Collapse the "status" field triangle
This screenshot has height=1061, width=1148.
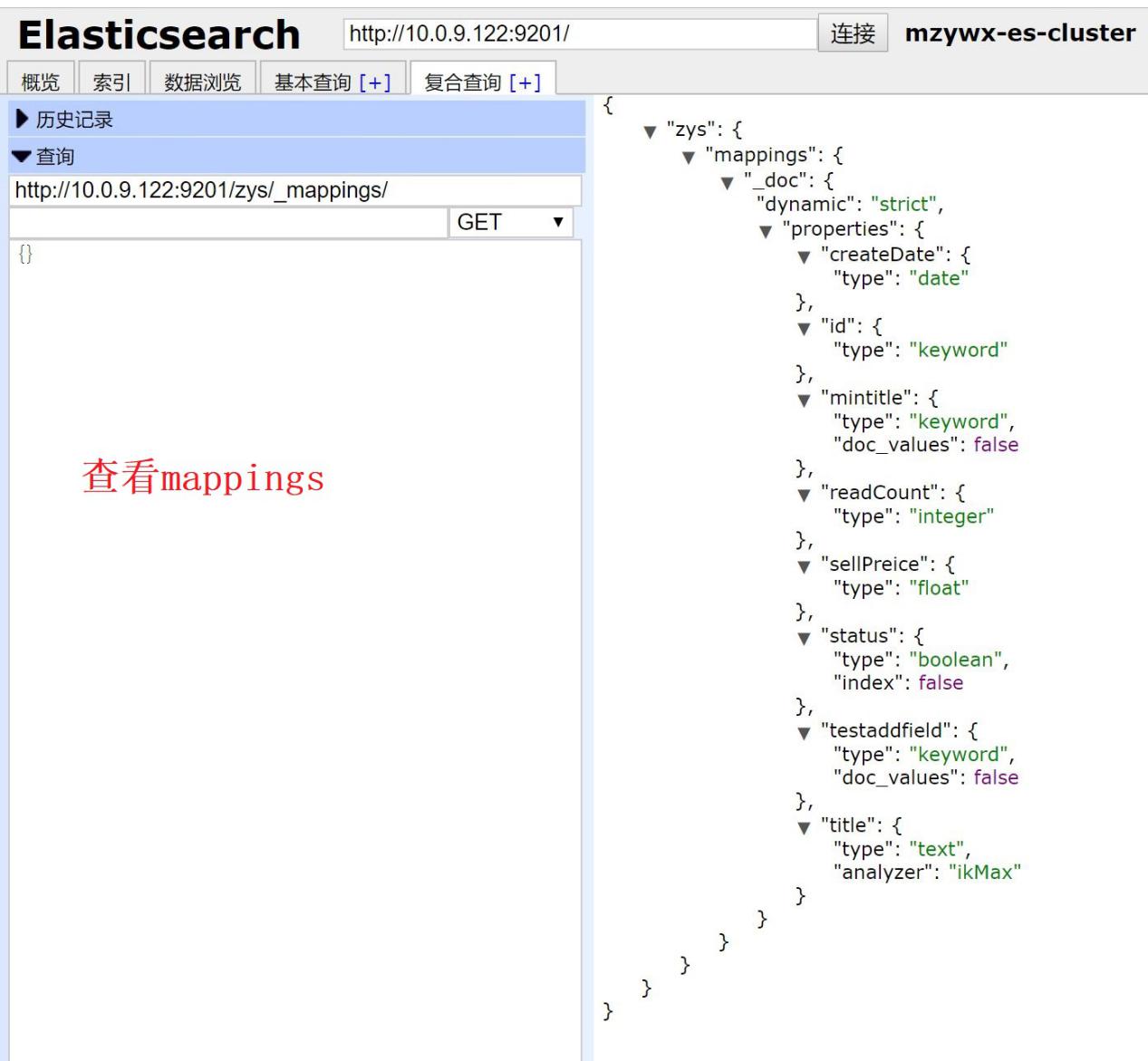pyautogui.click(x=804, y=639)
